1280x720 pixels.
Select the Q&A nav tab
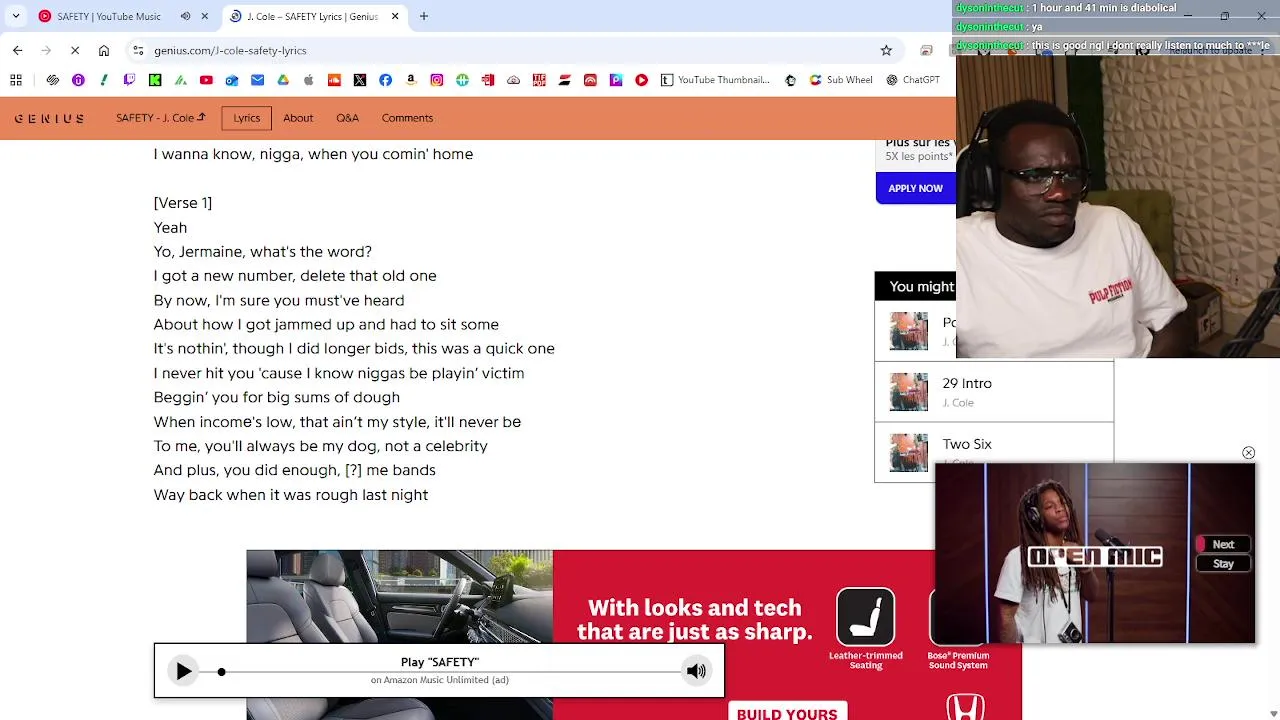[347, 118]
